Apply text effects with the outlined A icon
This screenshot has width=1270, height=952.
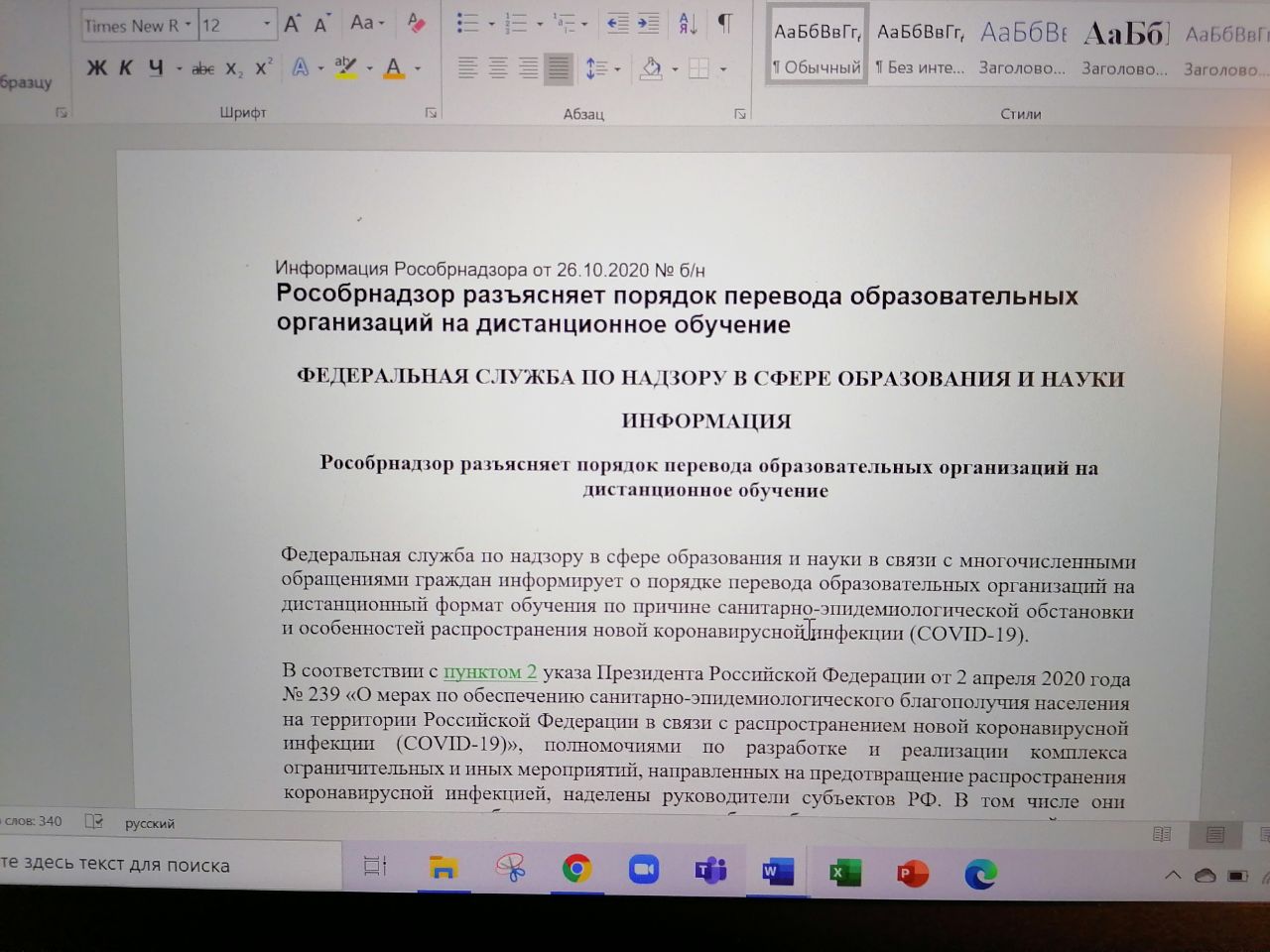pos(300,68)
